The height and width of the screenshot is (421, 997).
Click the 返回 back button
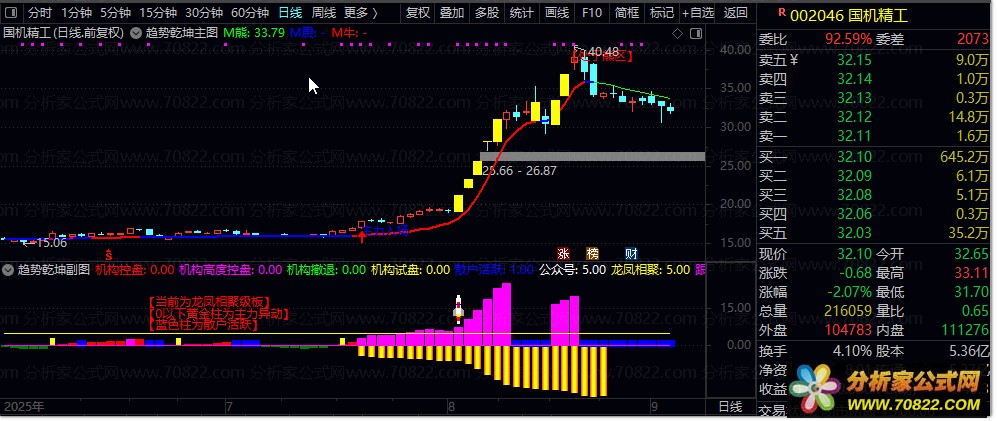point(736,13)
